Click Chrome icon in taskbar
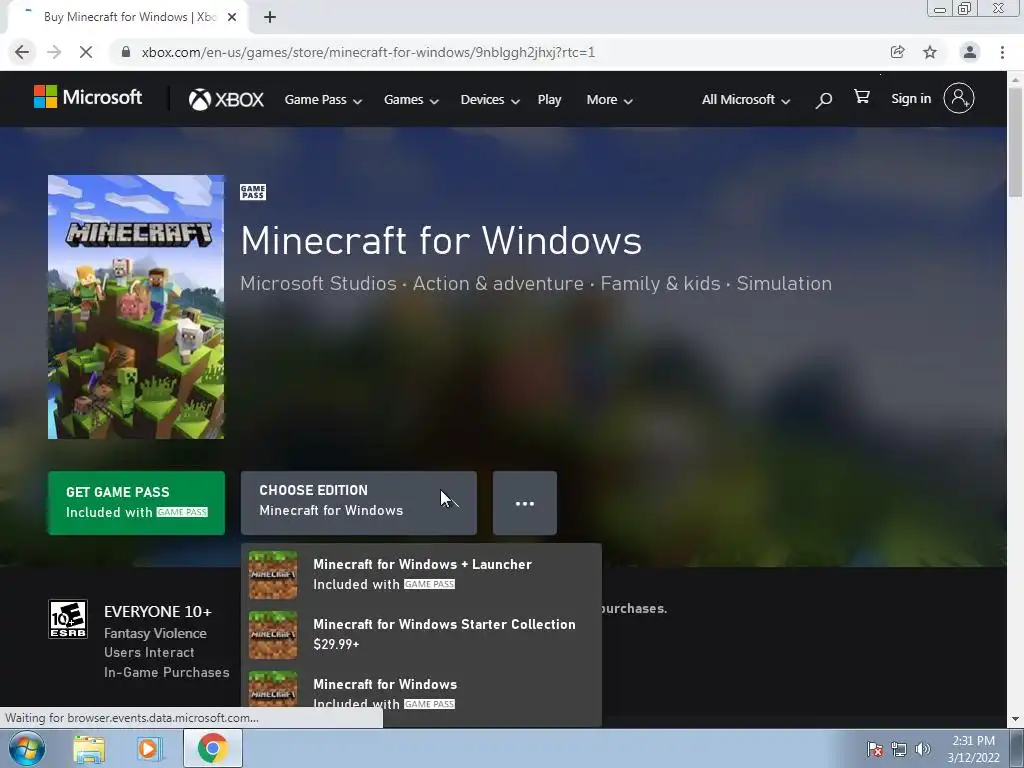Image resolution: width=1024 pixels, height=768 pixels. click(213, 748)
